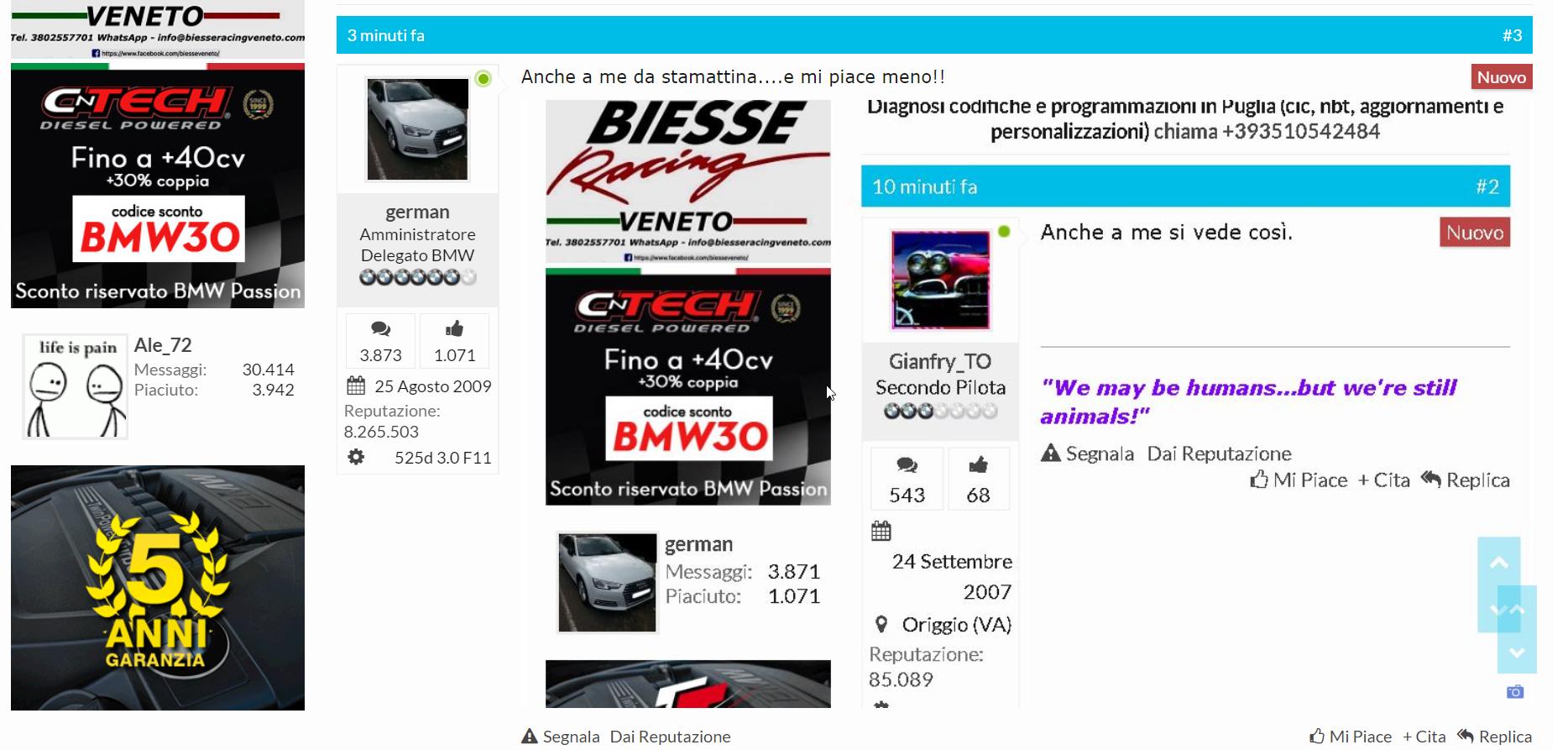Viewport: 1568px width, 750px height.
Task: Click german's Audi avatar in post #3
Action: (417, 128)
